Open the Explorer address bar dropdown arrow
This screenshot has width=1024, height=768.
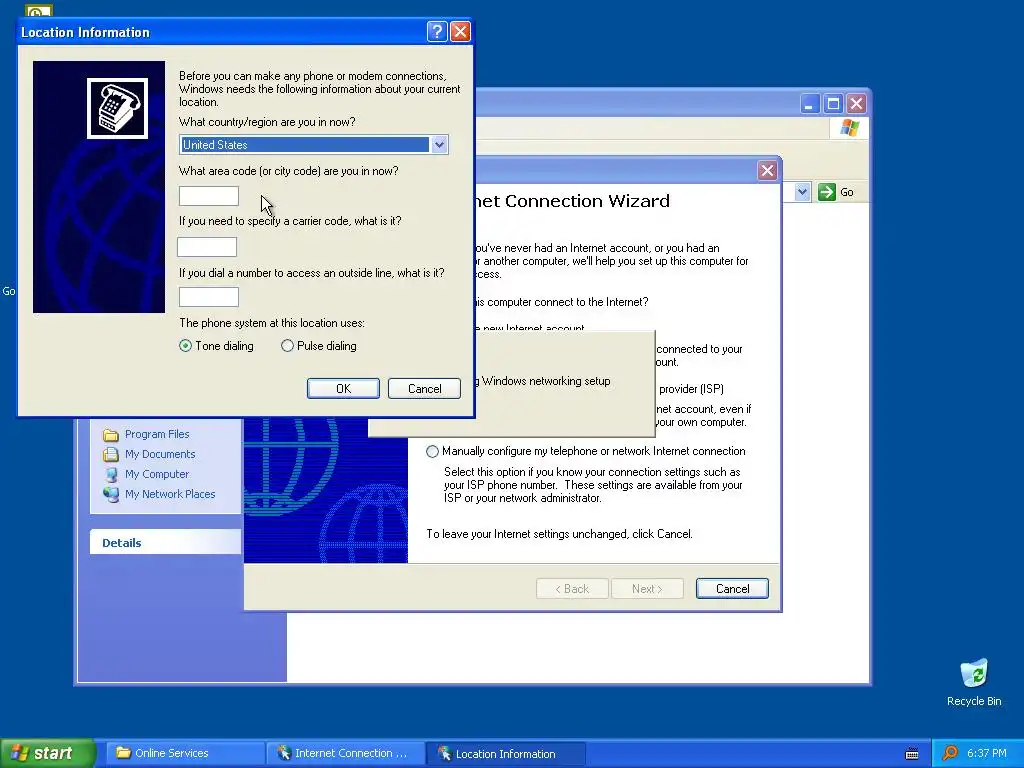(803, 192)
